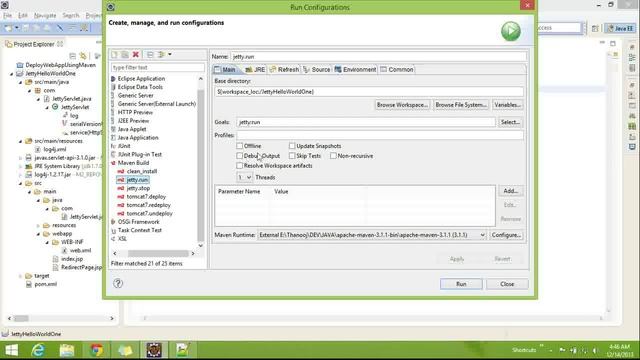Viewport: 640px width, 360px height.
Task: Open Chrome from the taskbar
Action: (x=96, y=350)
